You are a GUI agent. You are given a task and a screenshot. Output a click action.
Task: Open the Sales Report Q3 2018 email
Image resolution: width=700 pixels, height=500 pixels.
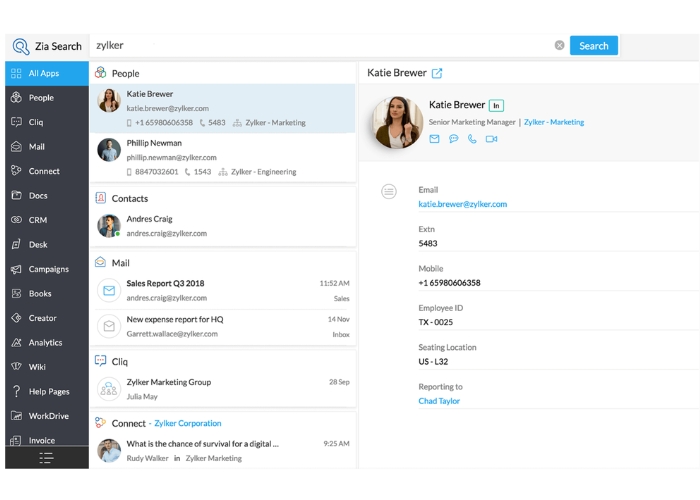tap(222, 291)
